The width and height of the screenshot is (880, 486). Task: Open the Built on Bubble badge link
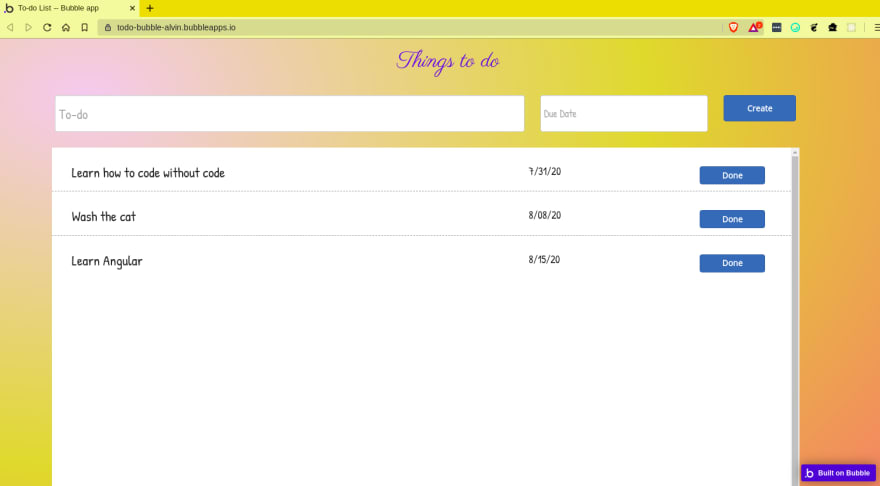coord(838,473)
